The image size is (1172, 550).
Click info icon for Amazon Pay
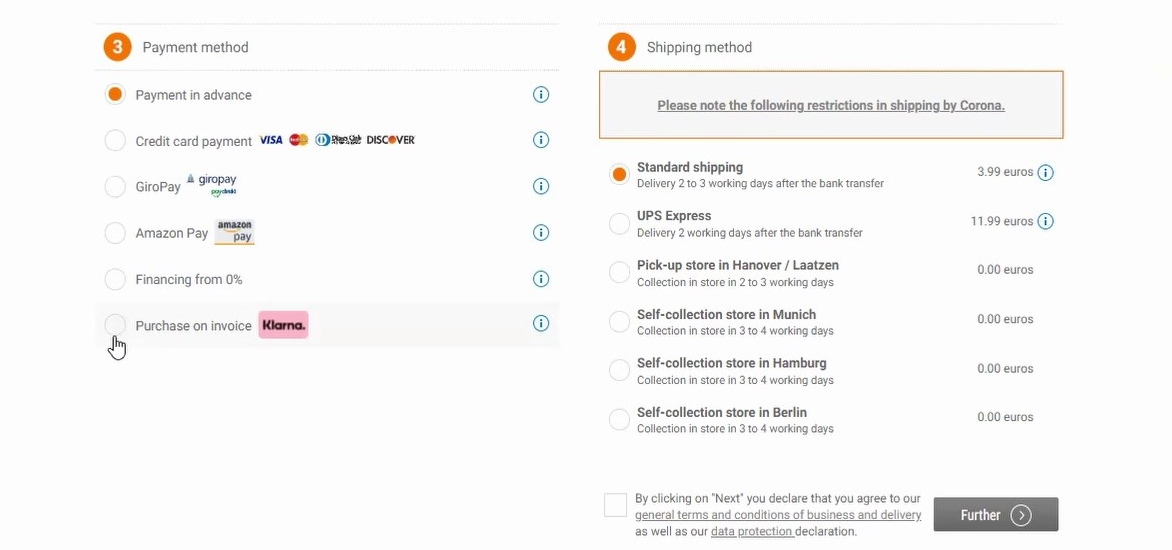[x=541, y=233]
